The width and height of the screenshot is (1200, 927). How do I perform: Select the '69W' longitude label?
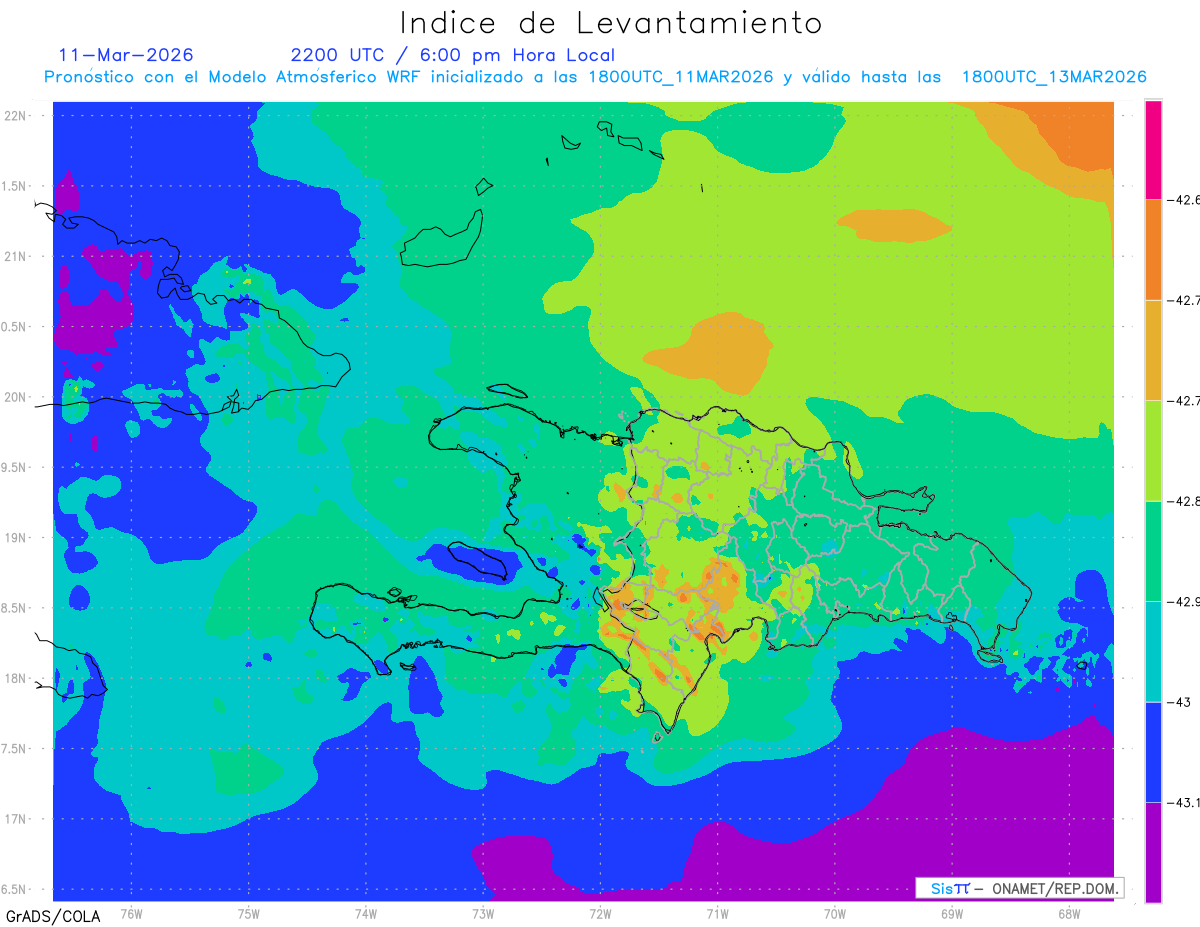tap(952, 913)
